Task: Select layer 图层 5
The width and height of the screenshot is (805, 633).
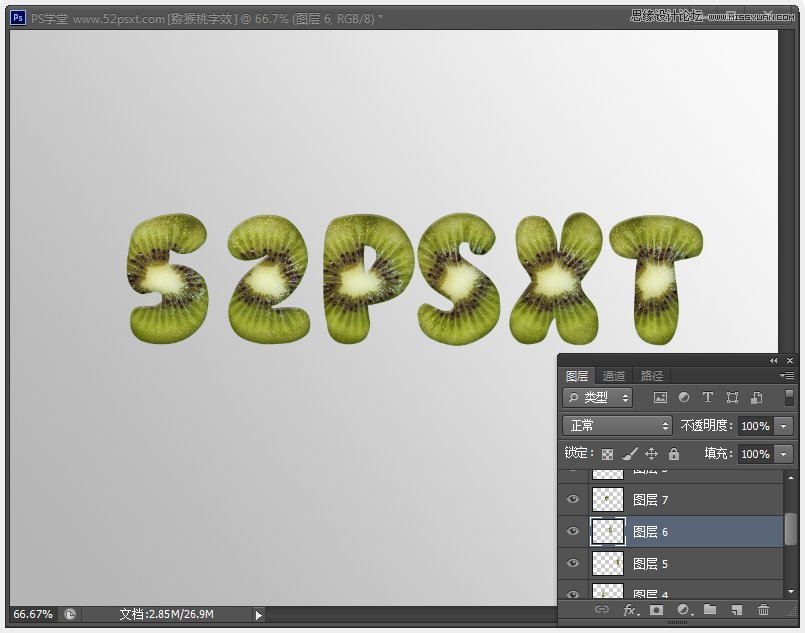Action: click(670, 563)
